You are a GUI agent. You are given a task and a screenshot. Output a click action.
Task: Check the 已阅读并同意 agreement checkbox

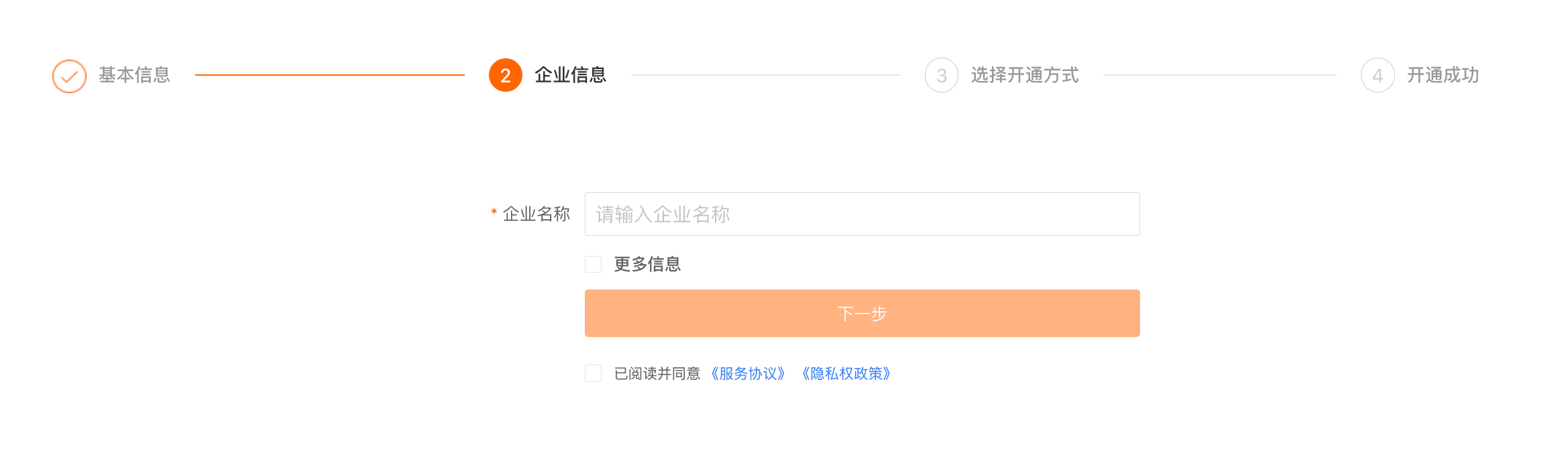coord(593,373)
